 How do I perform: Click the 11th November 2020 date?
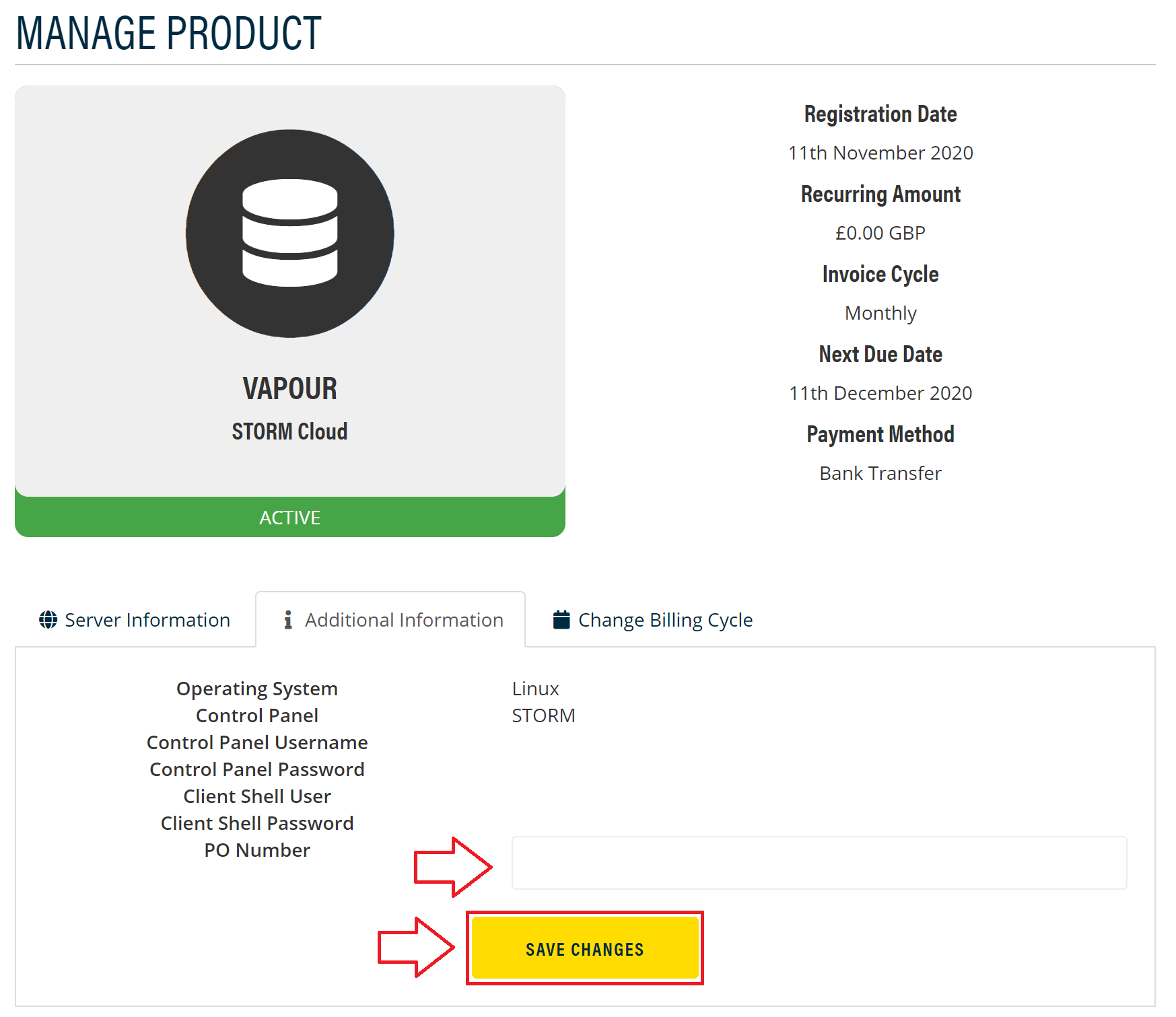pyautogui.click(x=880, y=153)
